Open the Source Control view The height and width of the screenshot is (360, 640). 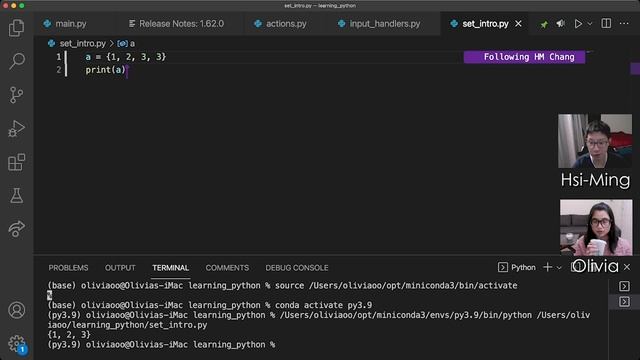pos(16,95)
